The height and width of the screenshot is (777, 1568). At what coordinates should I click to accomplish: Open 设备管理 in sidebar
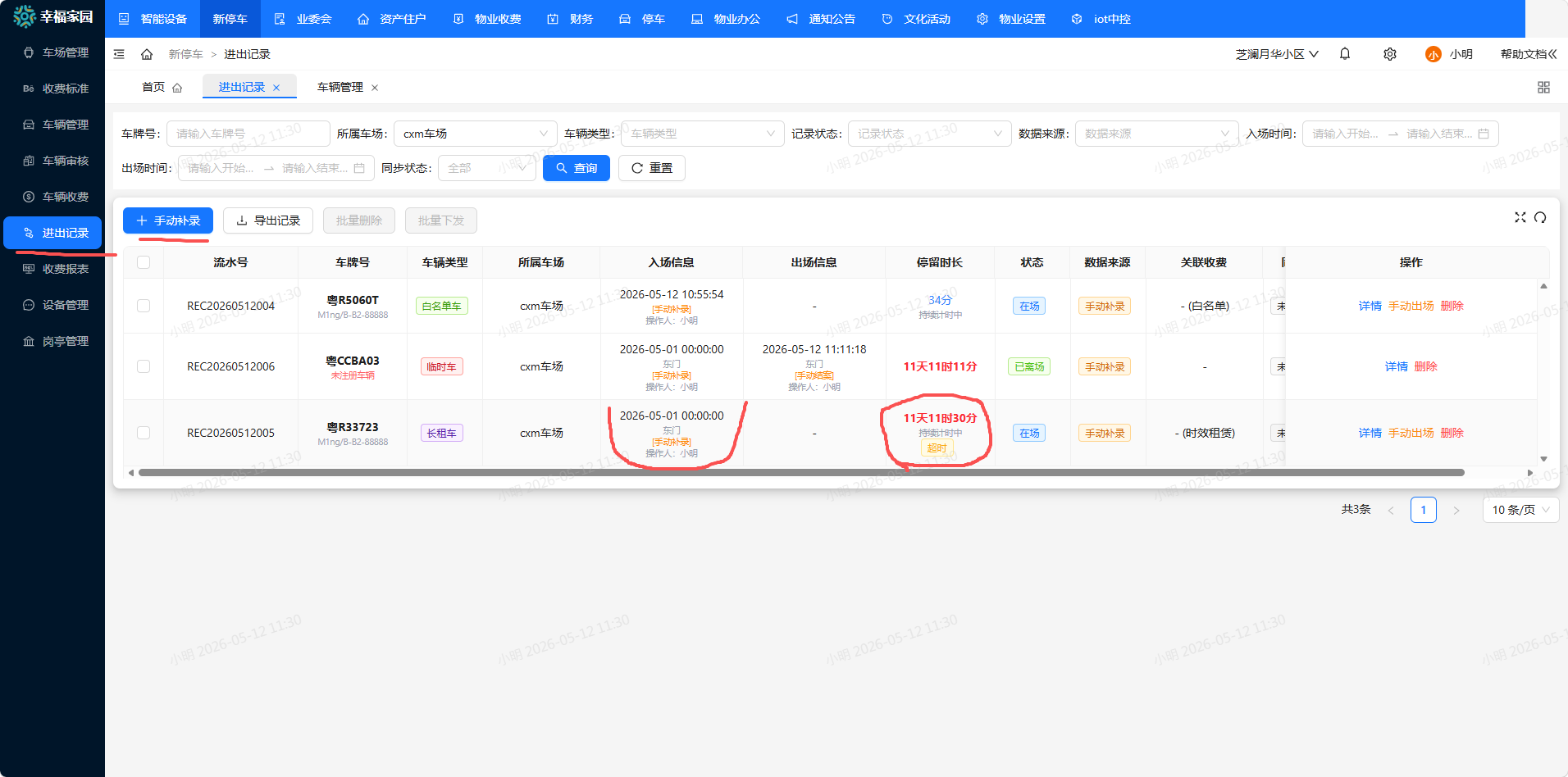(x=54, y=305)
